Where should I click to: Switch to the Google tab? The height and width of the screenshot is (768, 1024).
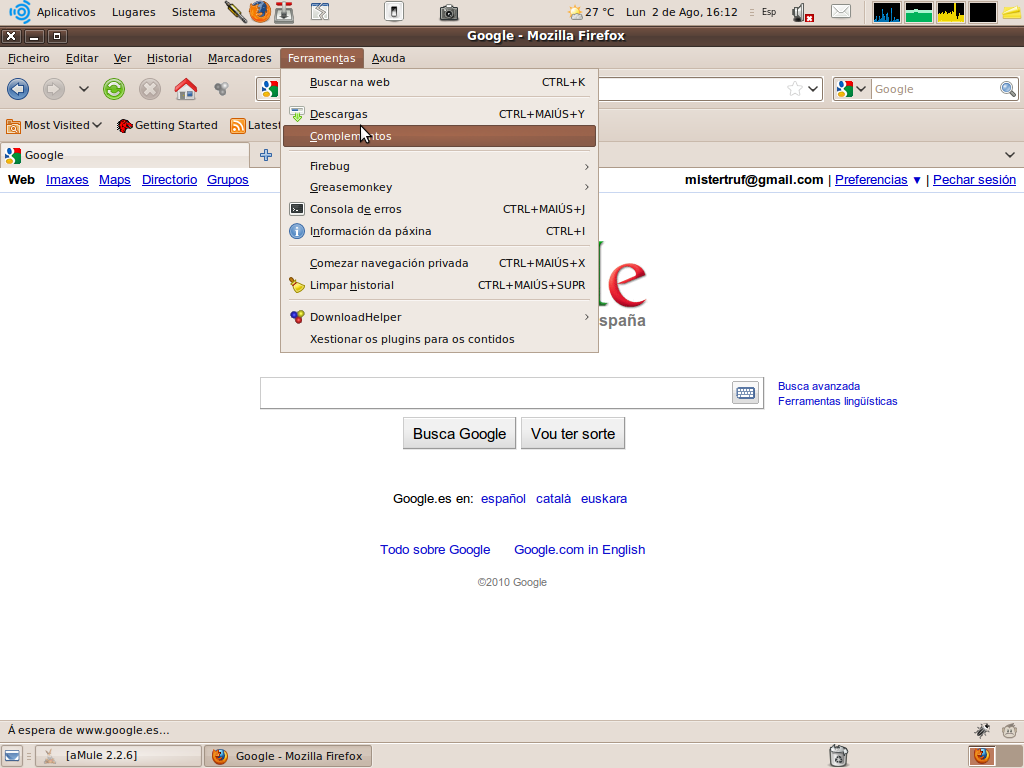125,155
